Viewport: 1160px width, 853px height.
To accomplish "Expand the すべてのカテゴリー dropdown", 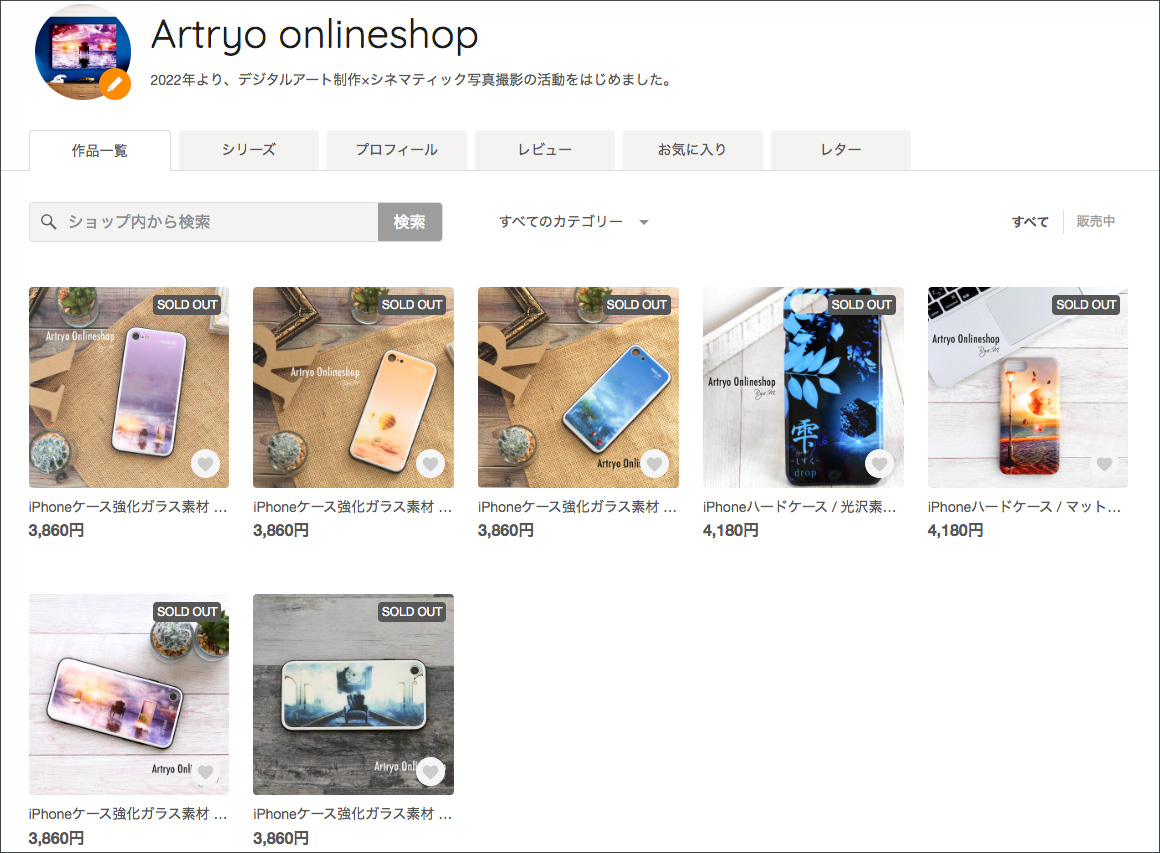I will coord(574,222).
